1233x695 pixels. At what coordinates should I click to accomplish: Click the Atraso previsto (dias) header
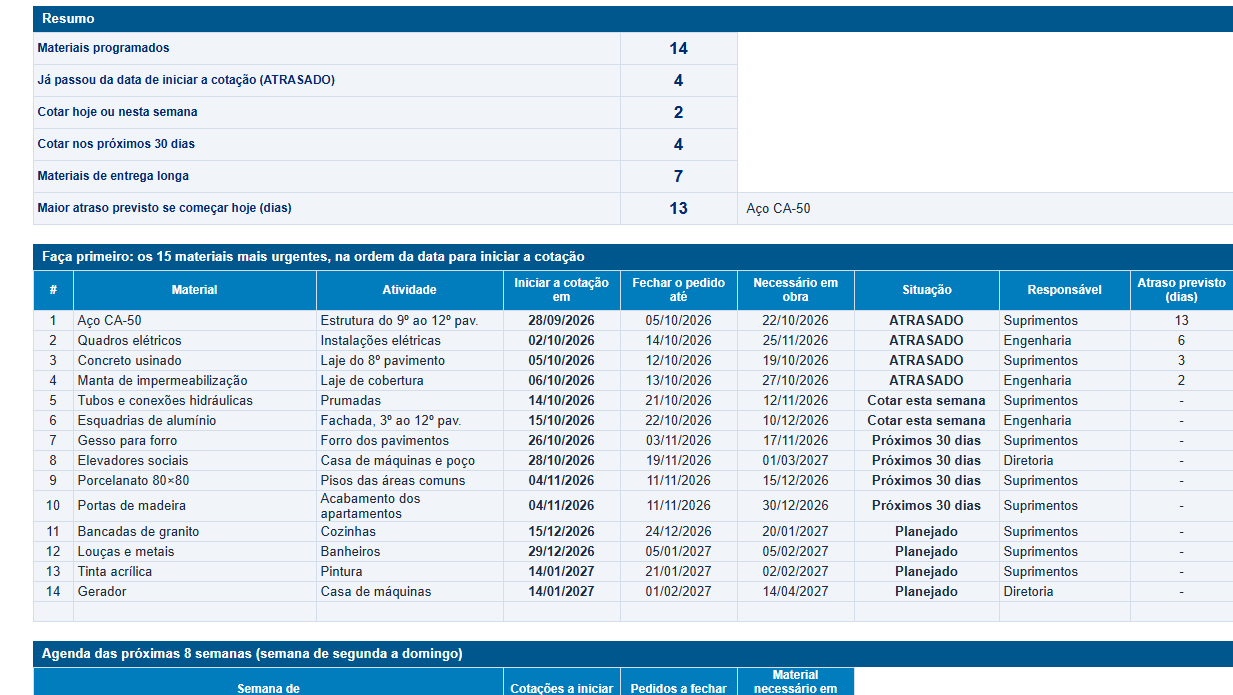[1181, 290]
